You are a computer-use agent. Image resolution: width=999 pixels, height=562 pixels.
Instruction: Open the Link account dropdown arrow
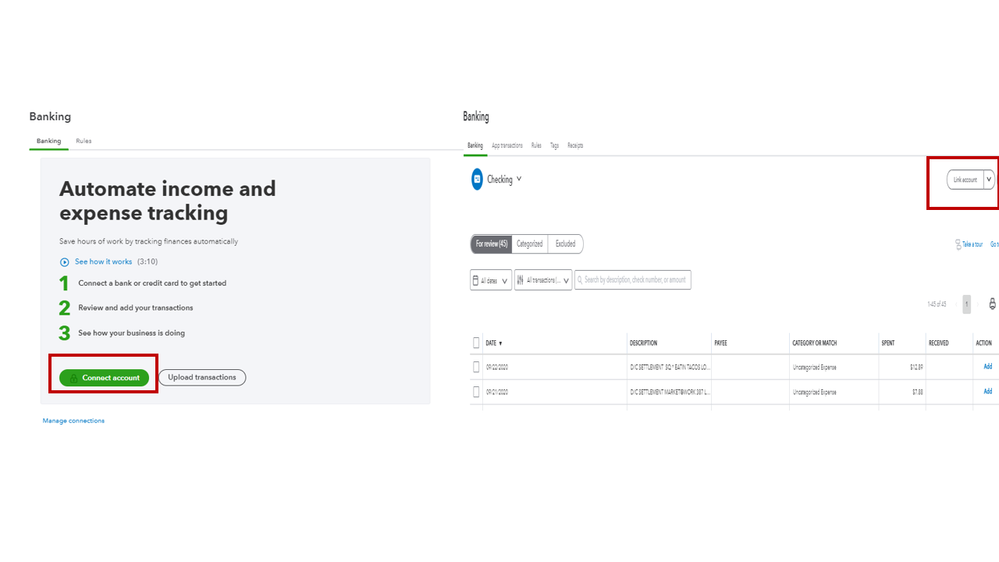(x=989, y=180)
